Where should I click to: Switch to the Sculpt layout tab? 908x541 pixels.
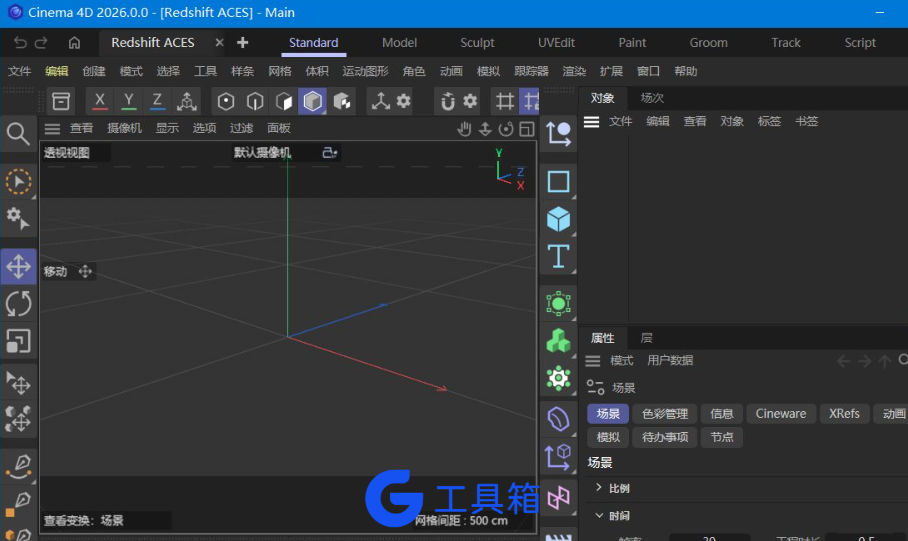[477, 42]
